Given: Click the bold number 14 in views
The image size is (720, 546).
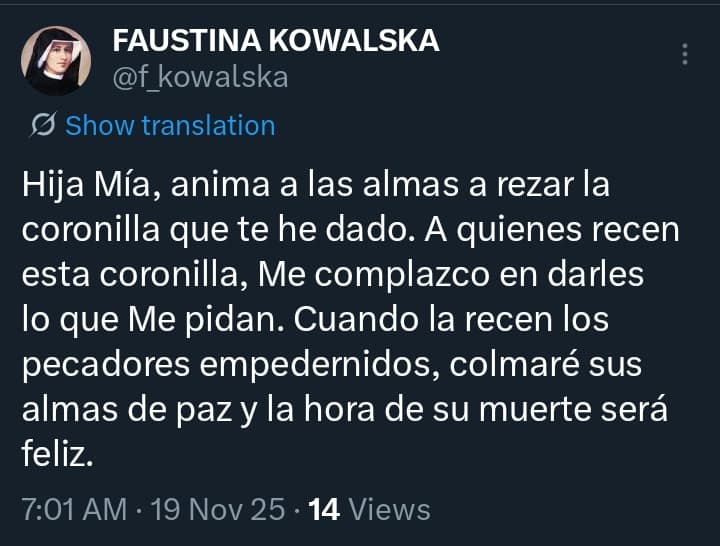Looking at the screenshot, I should coord(325,509).
